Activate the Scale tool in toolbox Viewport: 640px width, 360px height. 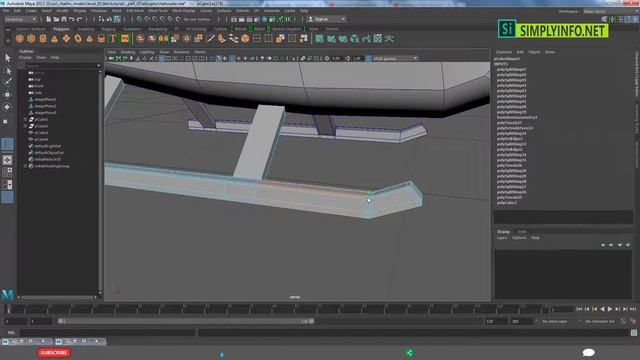(6, 121)
